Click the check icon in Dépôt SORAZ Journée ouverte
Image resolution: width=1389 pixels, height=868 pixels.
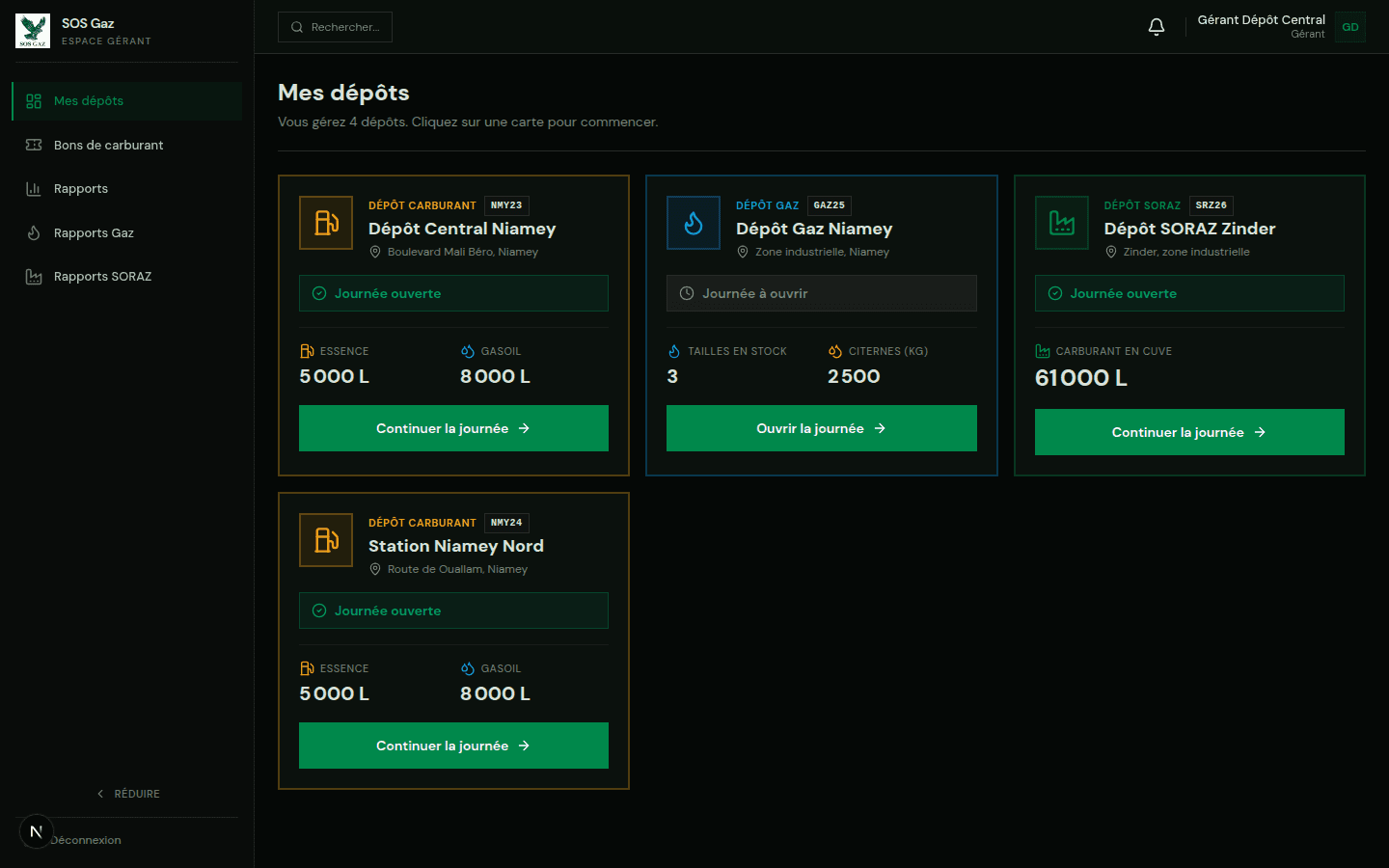[1055, 293]
